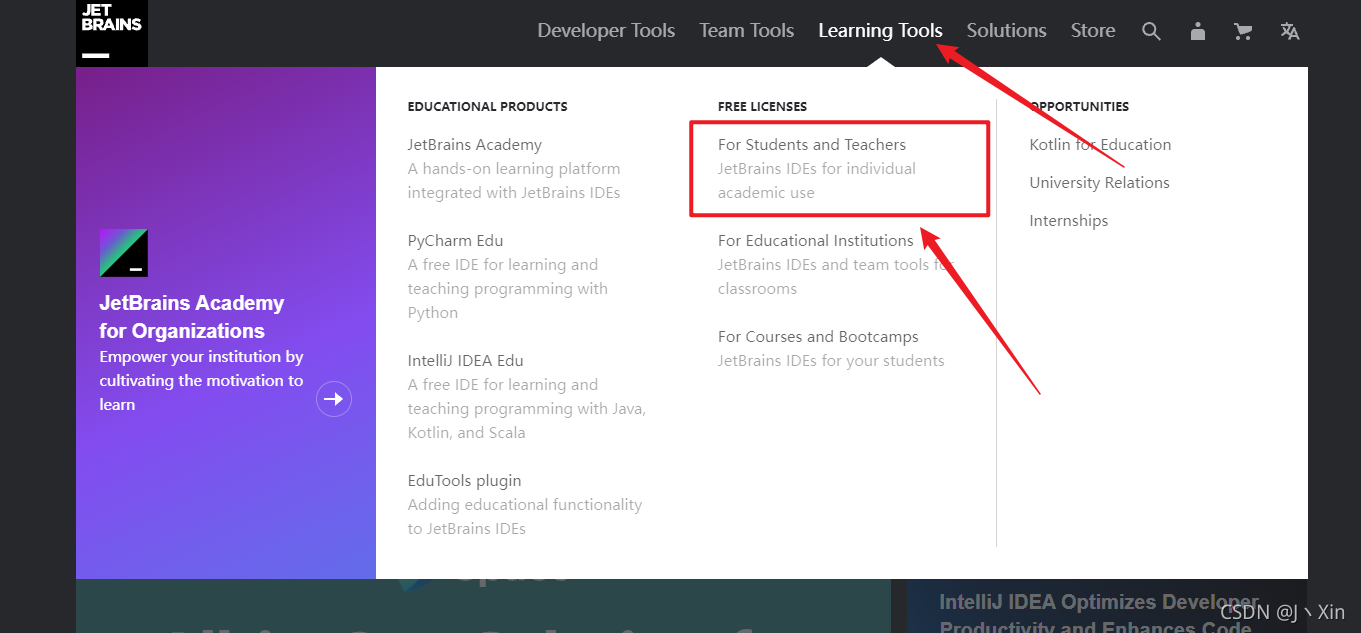1361x633 pixels.
Task: Open the Learning Tools menu
Action: point(880,31)
